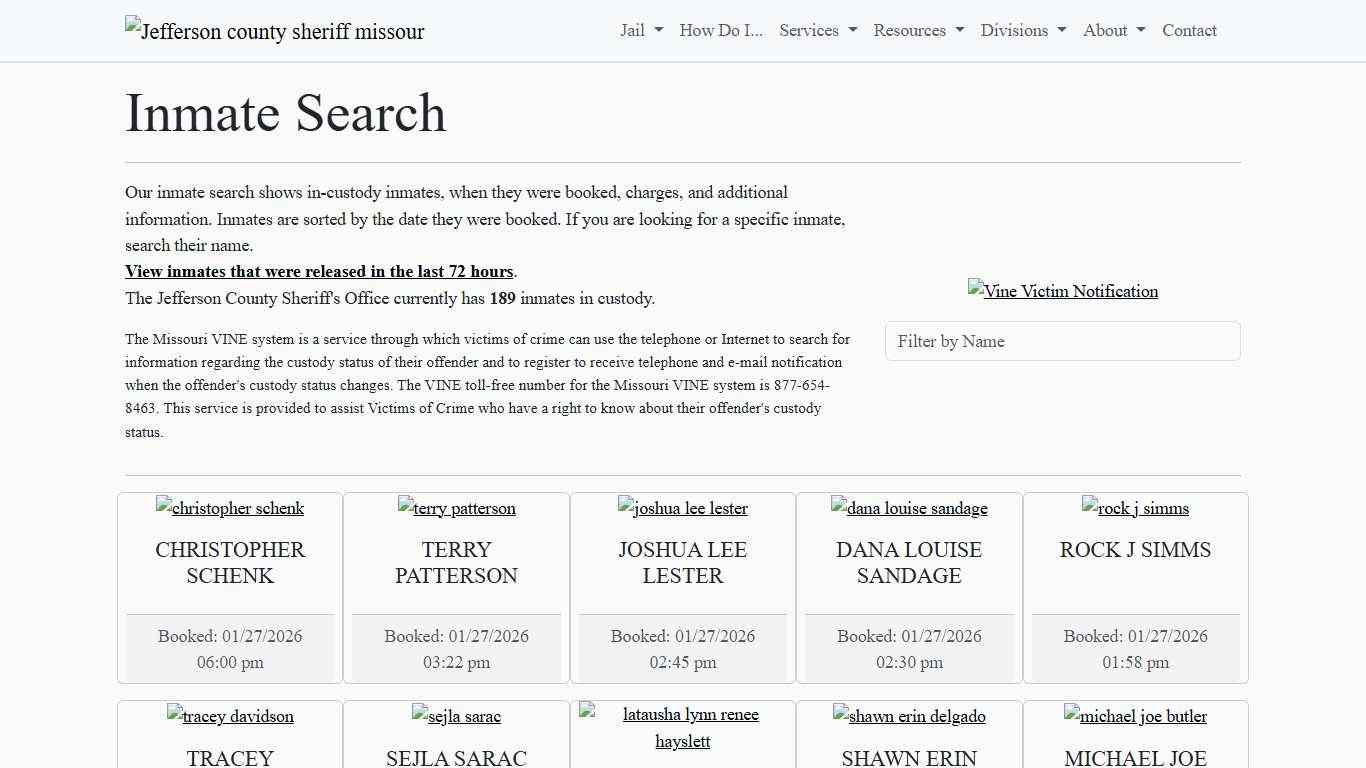1366x768 pixels.
Task: Expand the Resources dropdown menu
Action: tap(917, 30)
